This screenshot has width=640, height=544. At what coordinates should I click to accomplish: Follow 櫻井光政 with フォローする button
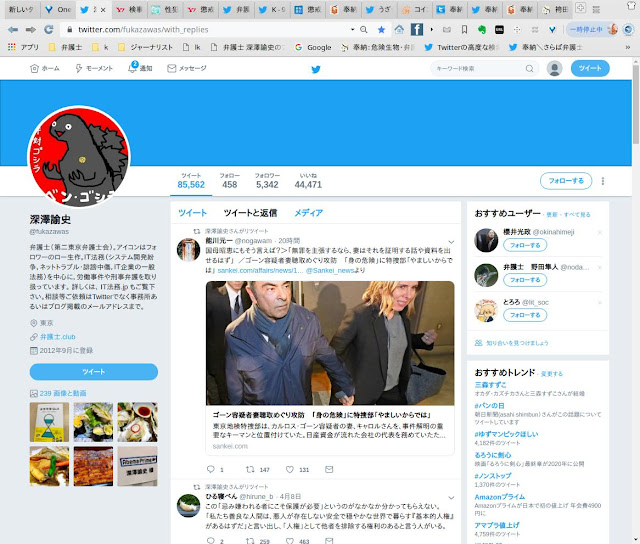pyautogui.click(x=525, y=245)
